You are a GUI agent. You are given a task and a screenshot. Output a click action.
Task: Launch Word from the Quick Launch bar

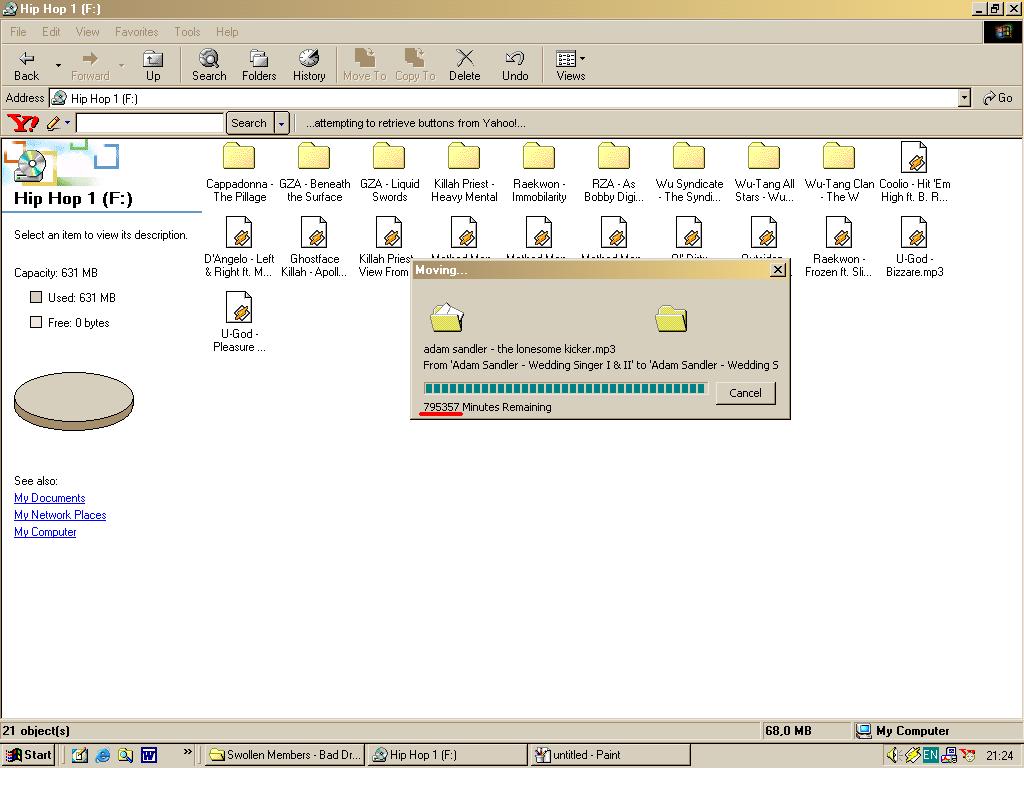[149, 755]
